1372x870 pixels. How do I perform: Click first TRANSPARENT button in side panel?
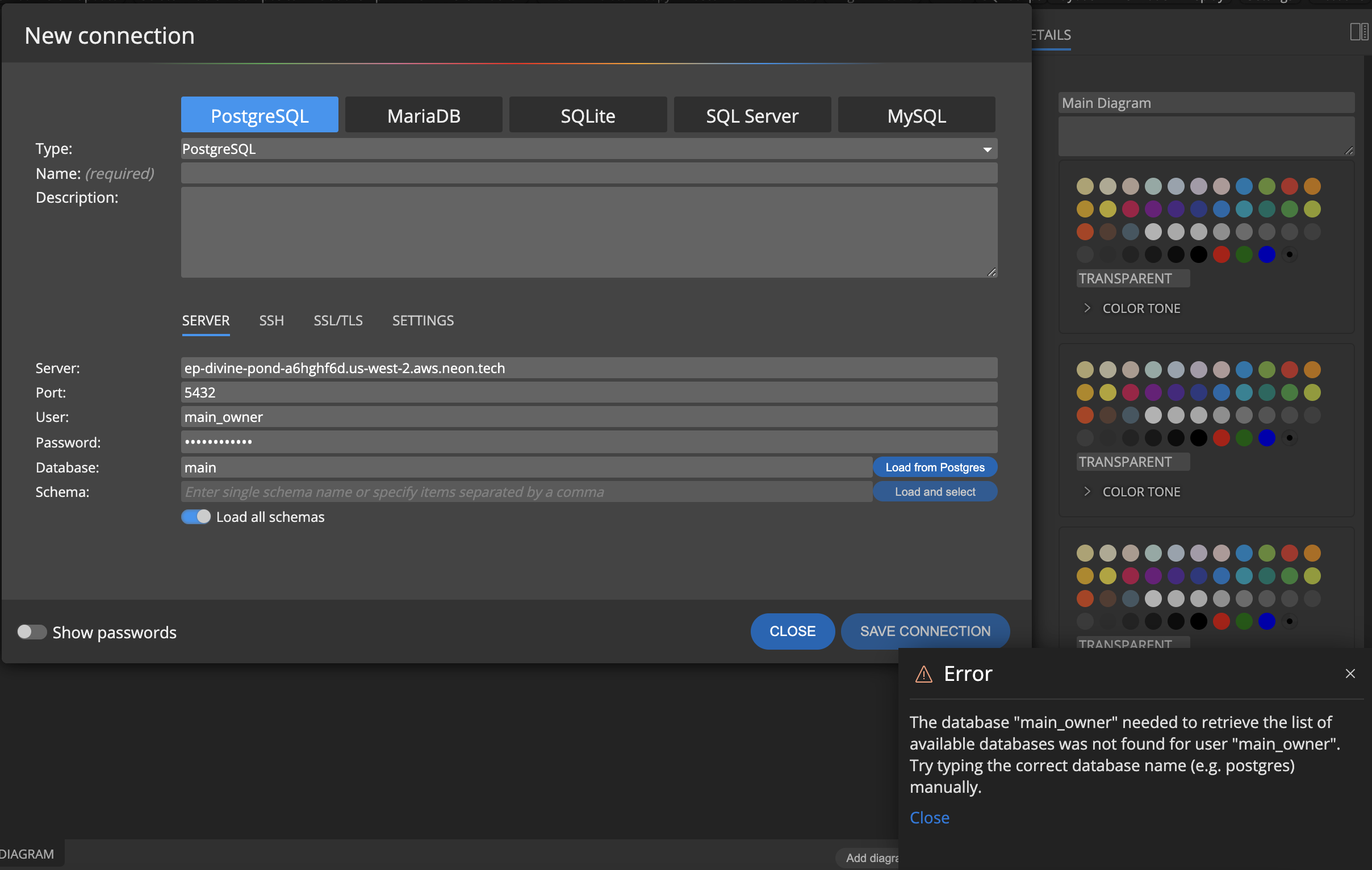click(x=1133, y=278)
